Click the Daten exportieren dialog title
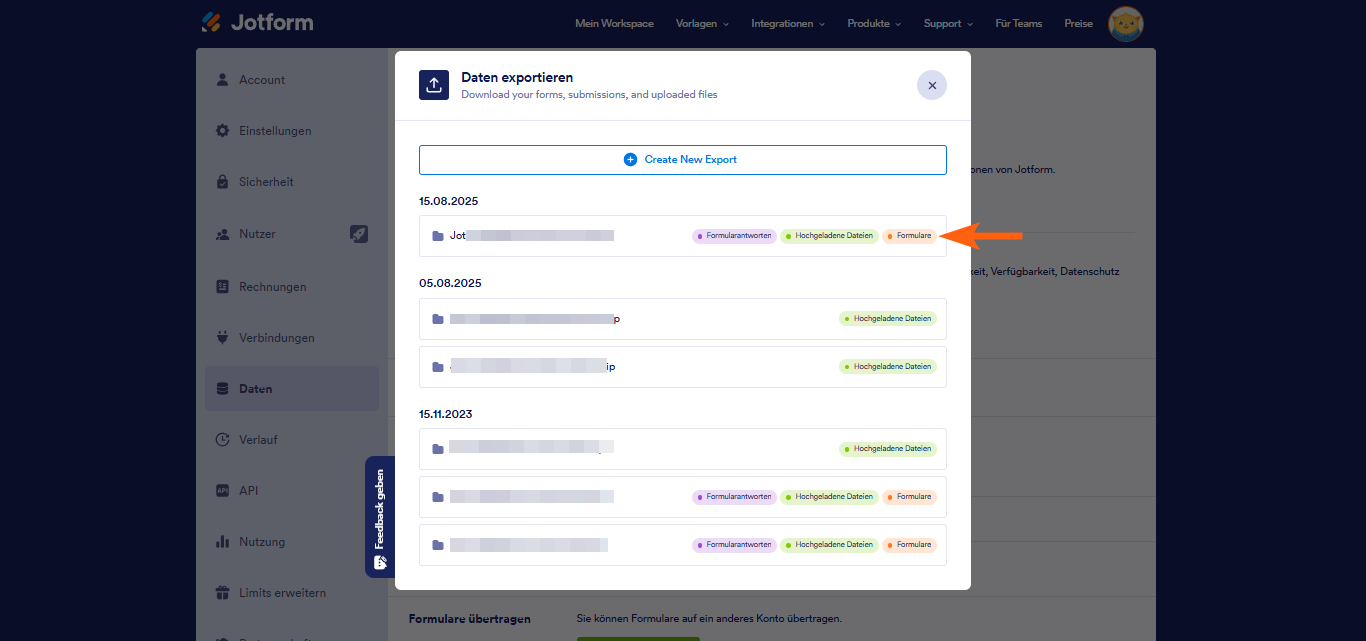This screenshot has width=1366, height=641. 517,77
